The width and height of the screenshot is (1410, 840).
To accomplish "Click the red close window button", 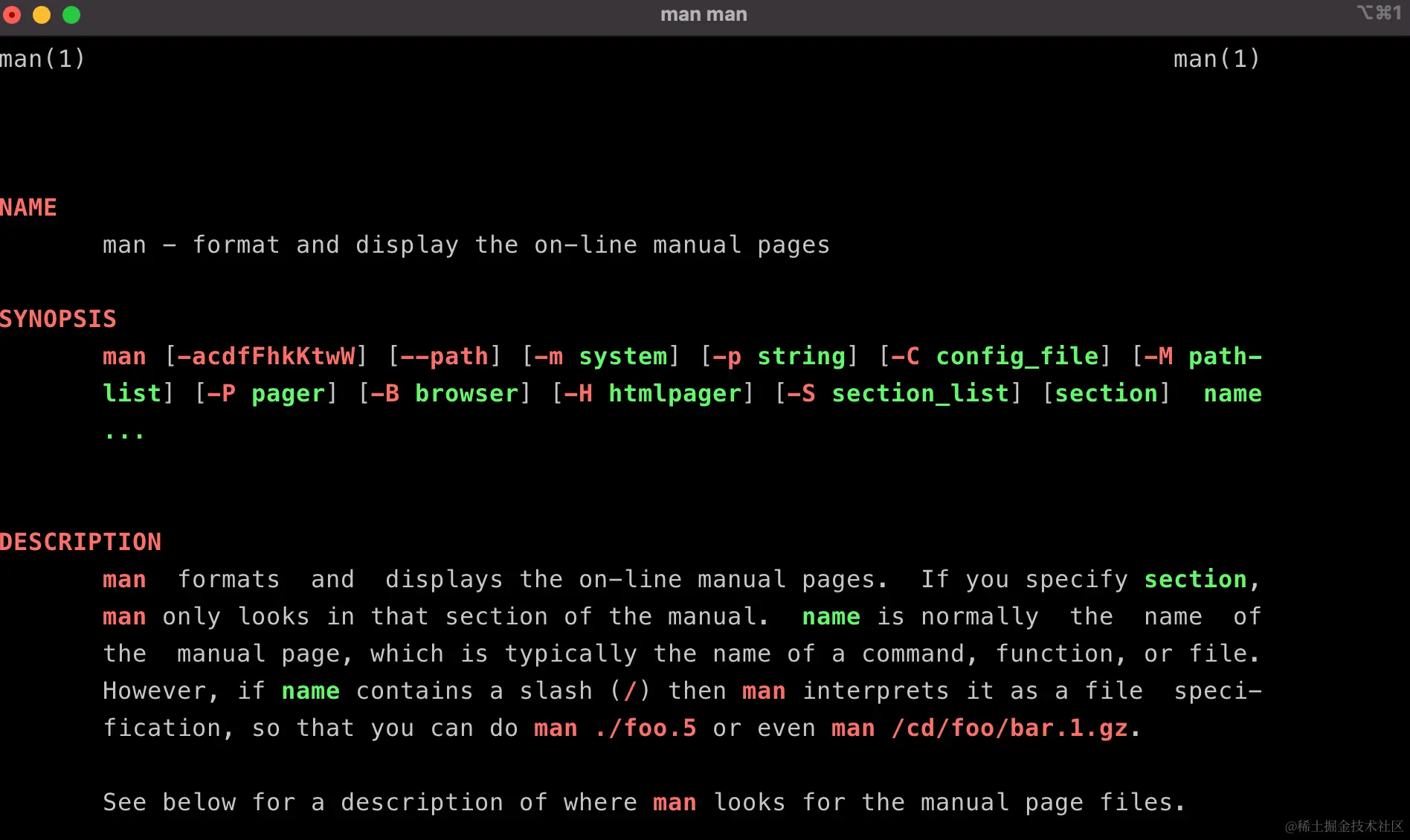I will click(x=12, y=15).
